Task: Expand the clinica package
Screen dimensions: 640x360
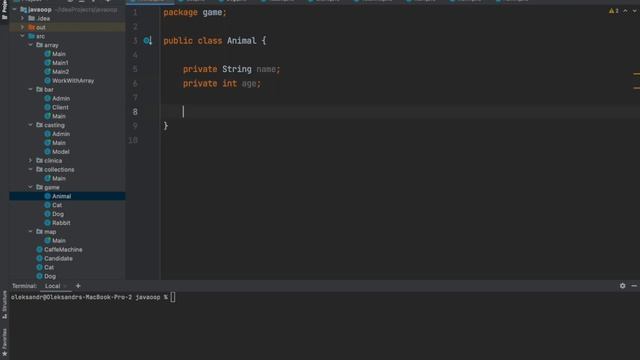Action: pyautogui.click(x=31, y=160)
